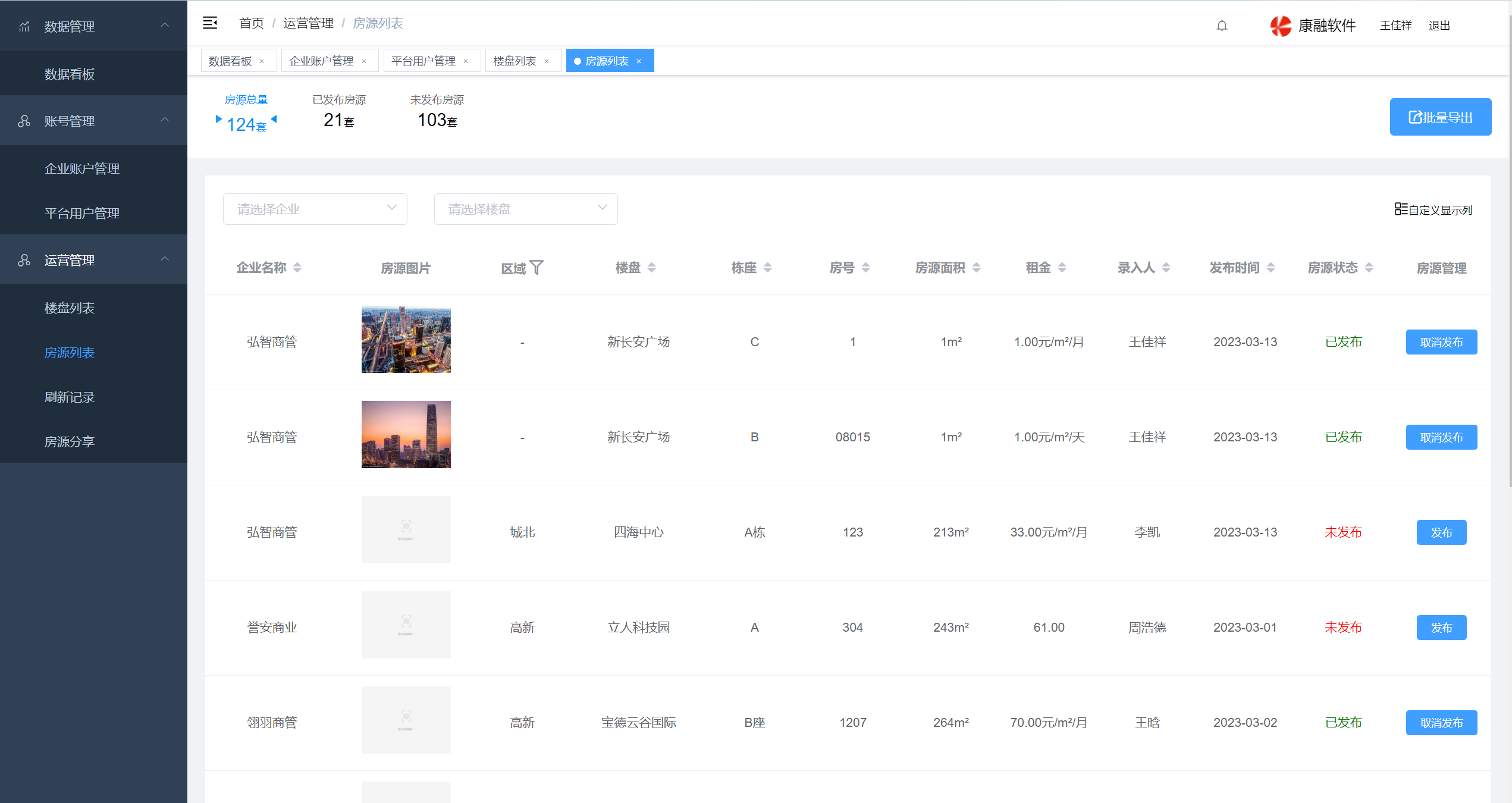Screen dimensions: 1512x803
Task: Click the 誉安商业 company cell
Action: [272, 628]
